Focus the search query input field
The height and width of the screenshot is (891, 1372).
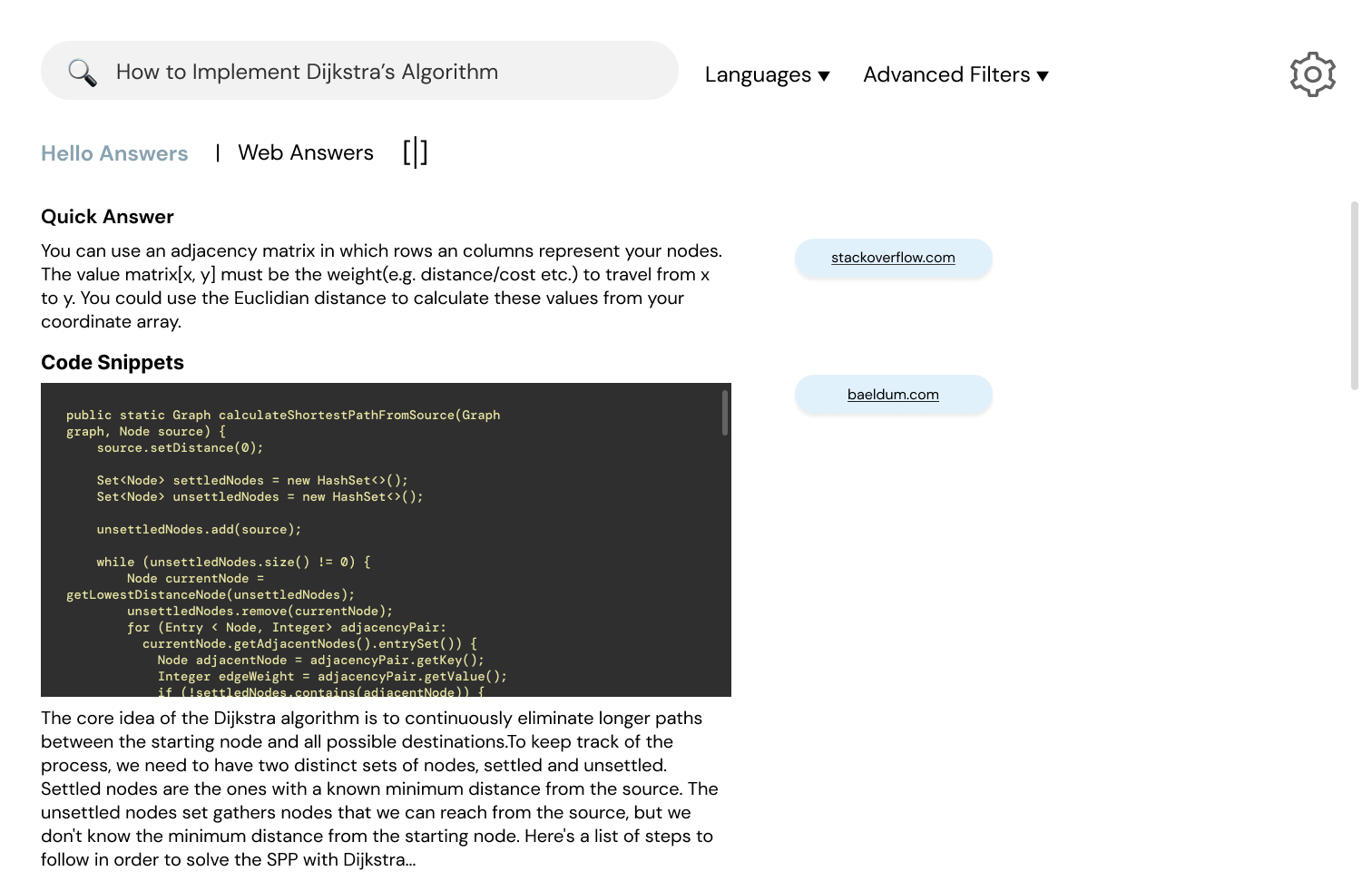(x=359, y=71)
